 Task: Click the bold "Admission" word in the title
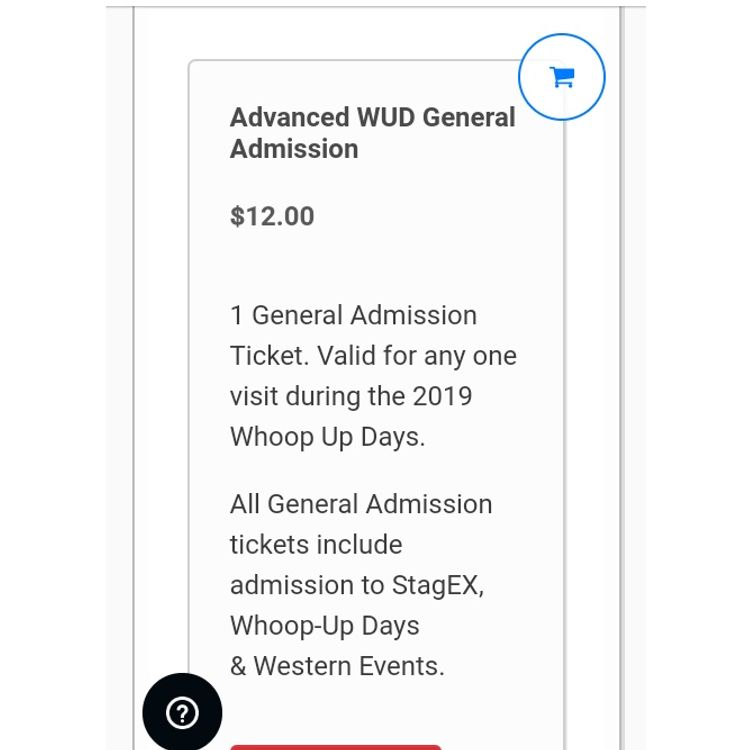[294, 149]
